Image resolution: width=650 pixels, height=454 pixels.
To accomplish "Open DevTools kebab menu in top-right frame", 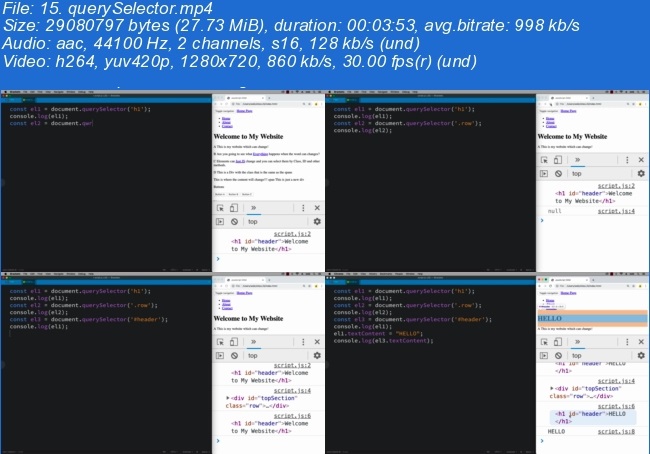I will [x=628, y=159].
